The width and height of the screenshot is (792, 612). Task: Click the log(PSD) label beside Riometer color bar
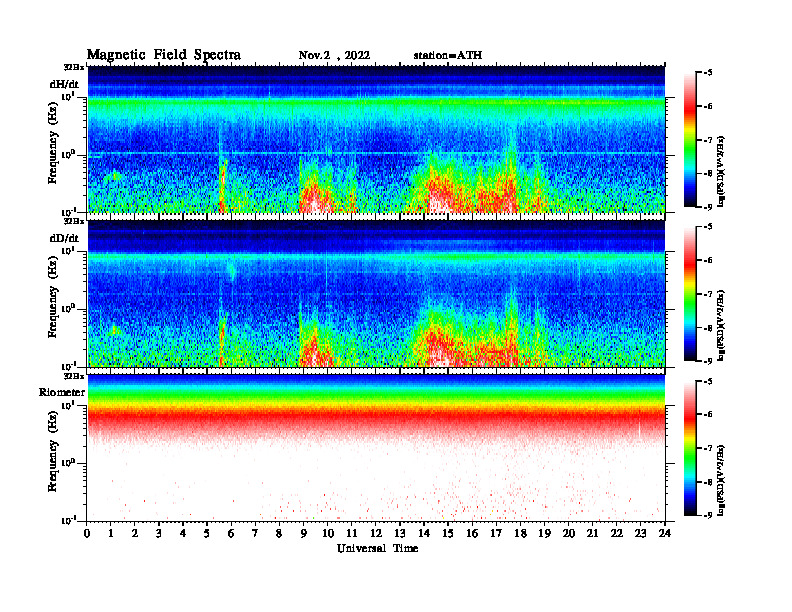click(722, 480)
